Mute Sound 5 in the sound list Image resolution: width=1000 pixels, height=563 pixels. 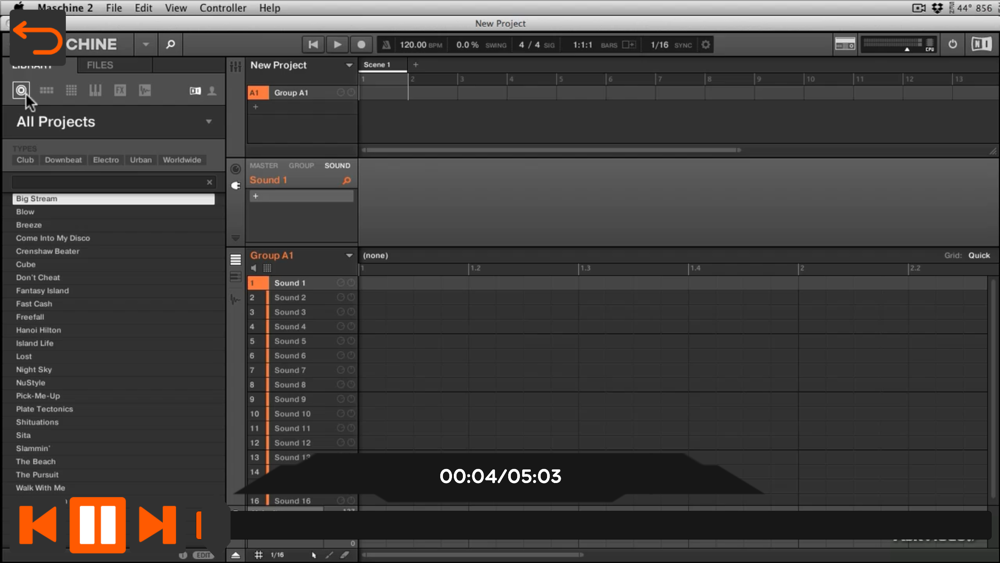341,341
